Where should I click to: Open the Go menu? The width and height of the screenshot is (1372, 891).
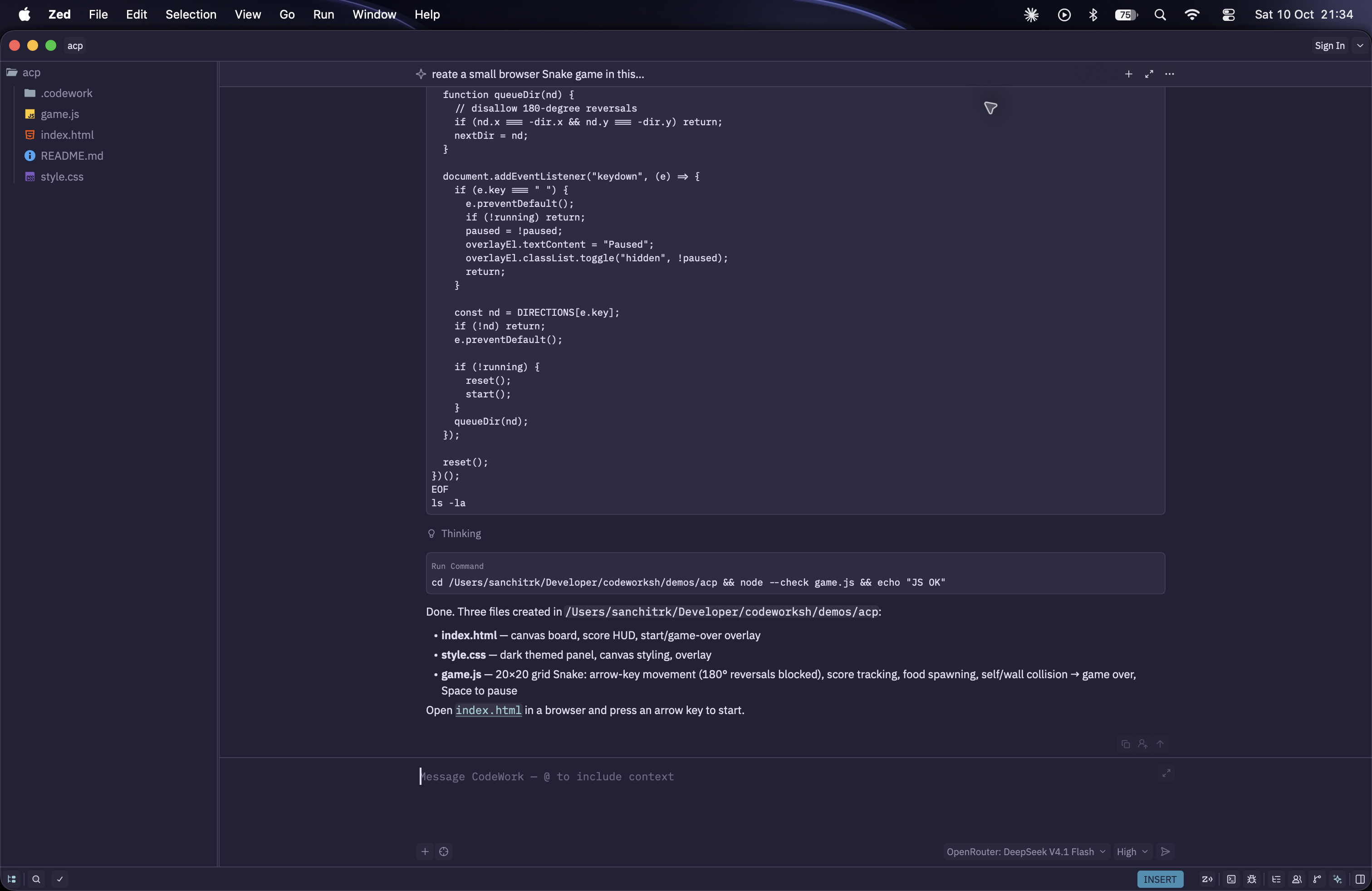click(286, 15)
